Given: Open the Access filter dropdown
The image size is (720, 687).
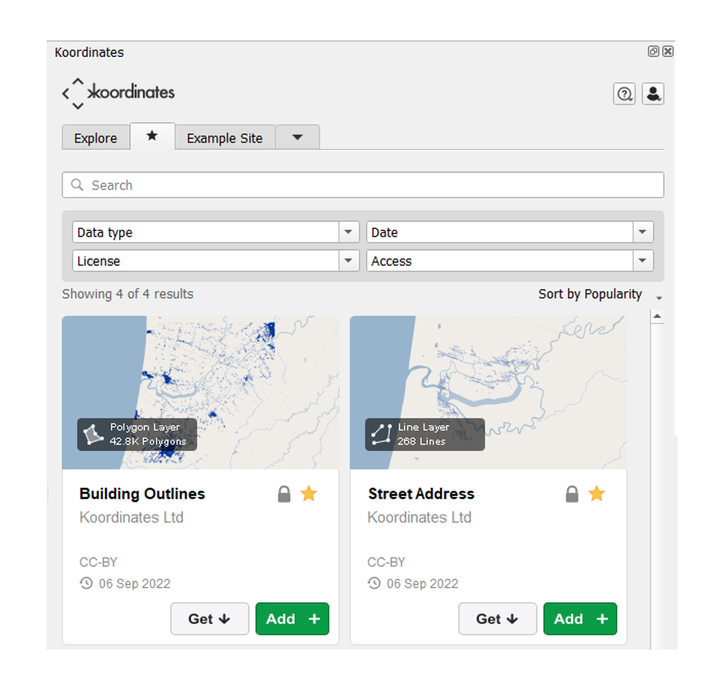Looking at the screenshot, I should point(510,261).
